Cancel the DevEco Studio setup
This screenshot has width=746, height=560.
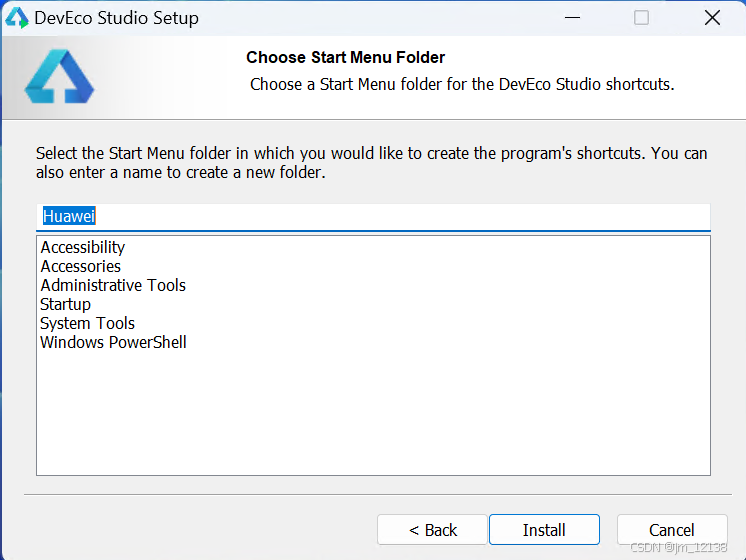coord(672,530)
